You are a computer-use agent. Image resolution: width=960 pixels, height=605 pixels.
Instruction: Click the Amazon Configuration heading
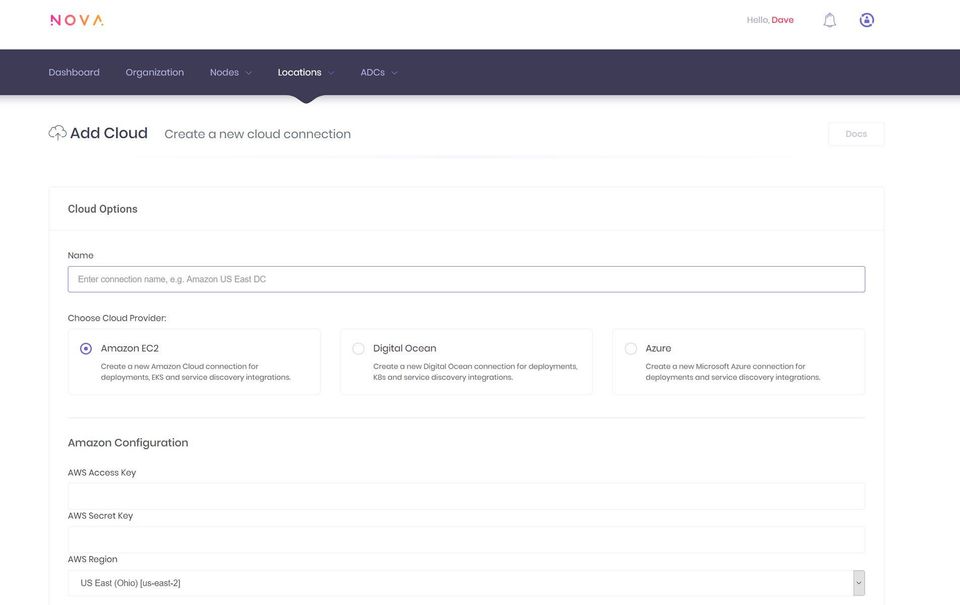pyautogui.click(x=128, y=443)
